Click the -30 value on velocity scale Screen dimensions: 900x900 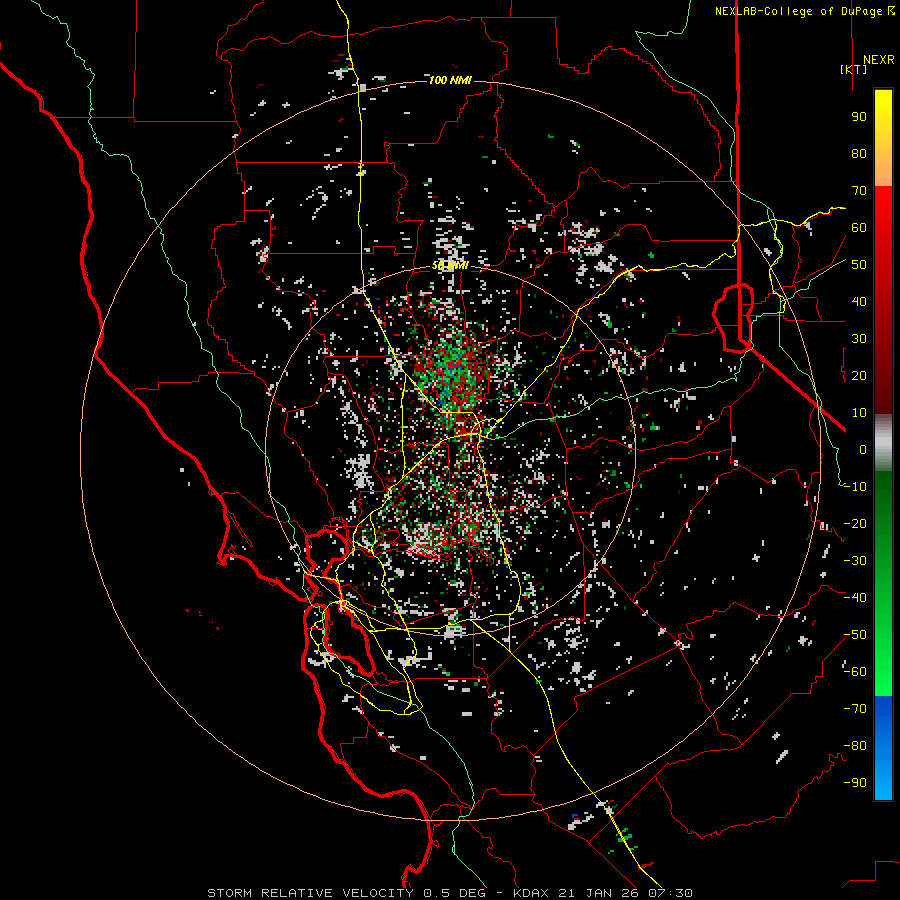coord(855,561)
